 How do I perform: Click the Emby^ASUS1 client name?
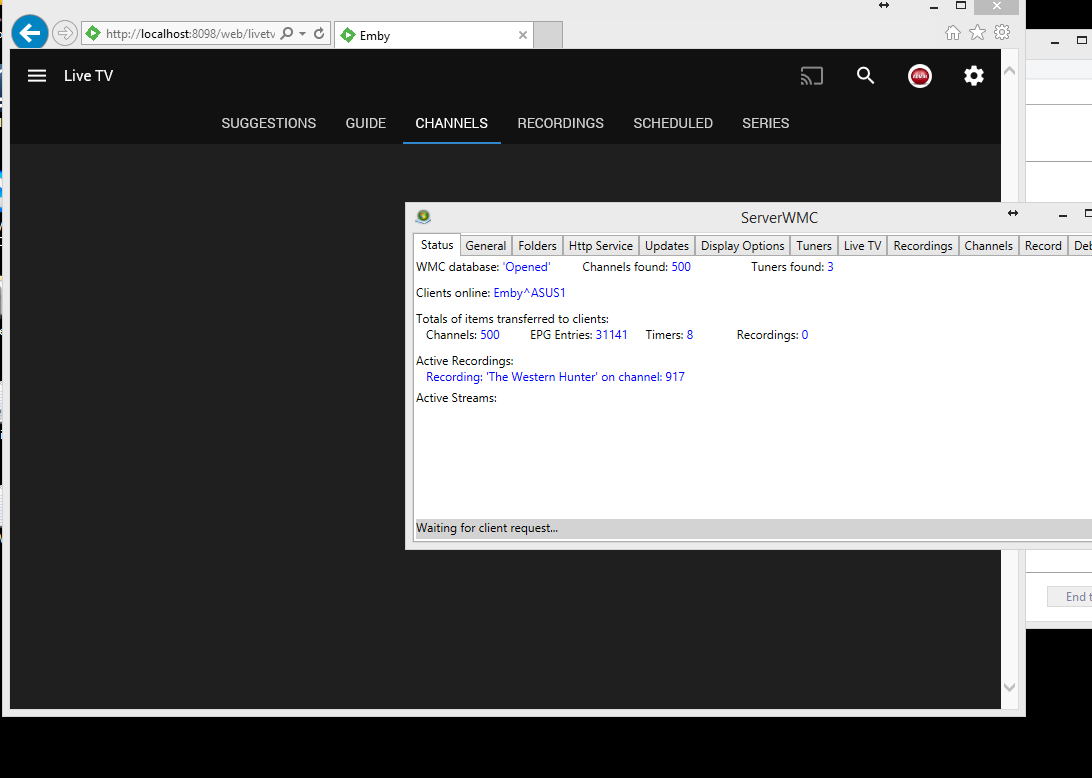tap(529, 293)
